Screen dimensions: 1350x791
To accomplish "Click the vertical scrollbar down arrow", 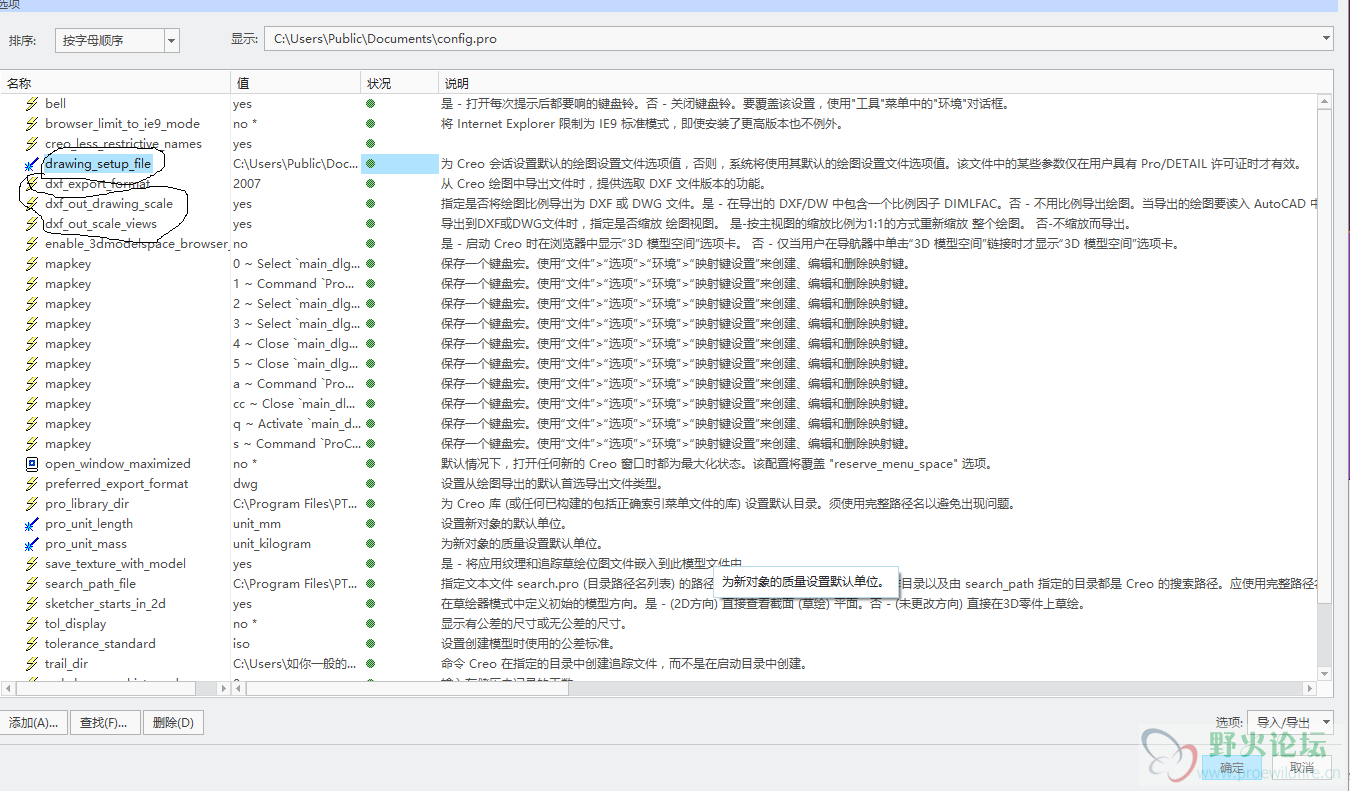I will coord(1324,674).
